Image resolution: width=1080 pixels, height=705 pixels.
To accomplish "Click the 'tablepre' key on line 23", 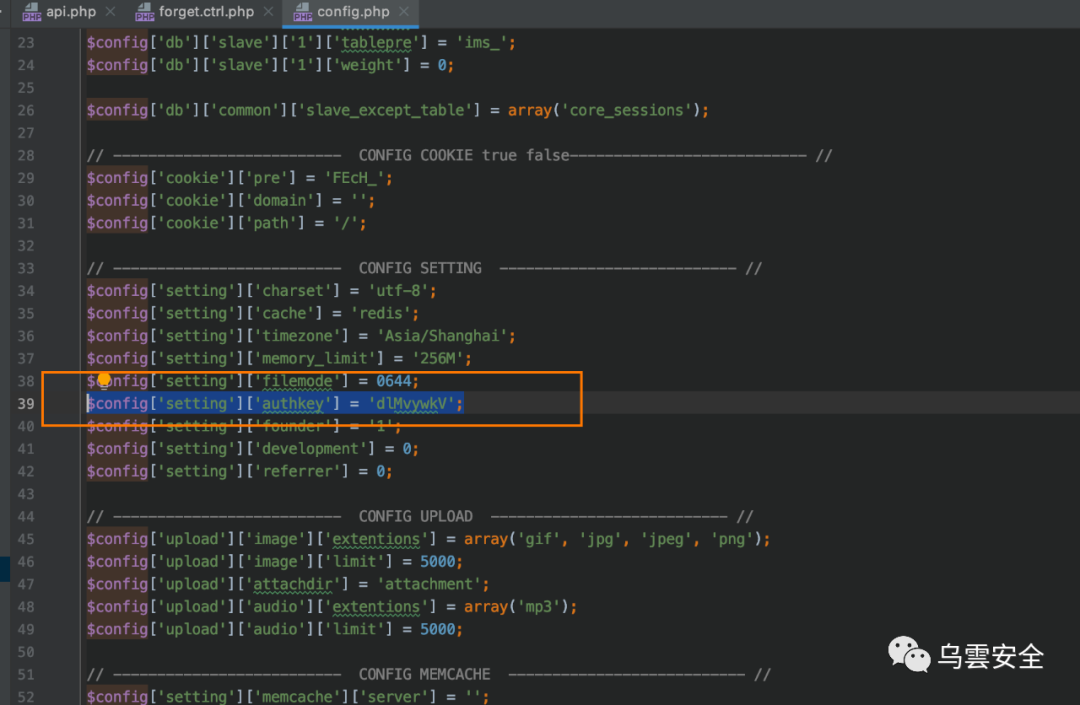I will [376, 43].
